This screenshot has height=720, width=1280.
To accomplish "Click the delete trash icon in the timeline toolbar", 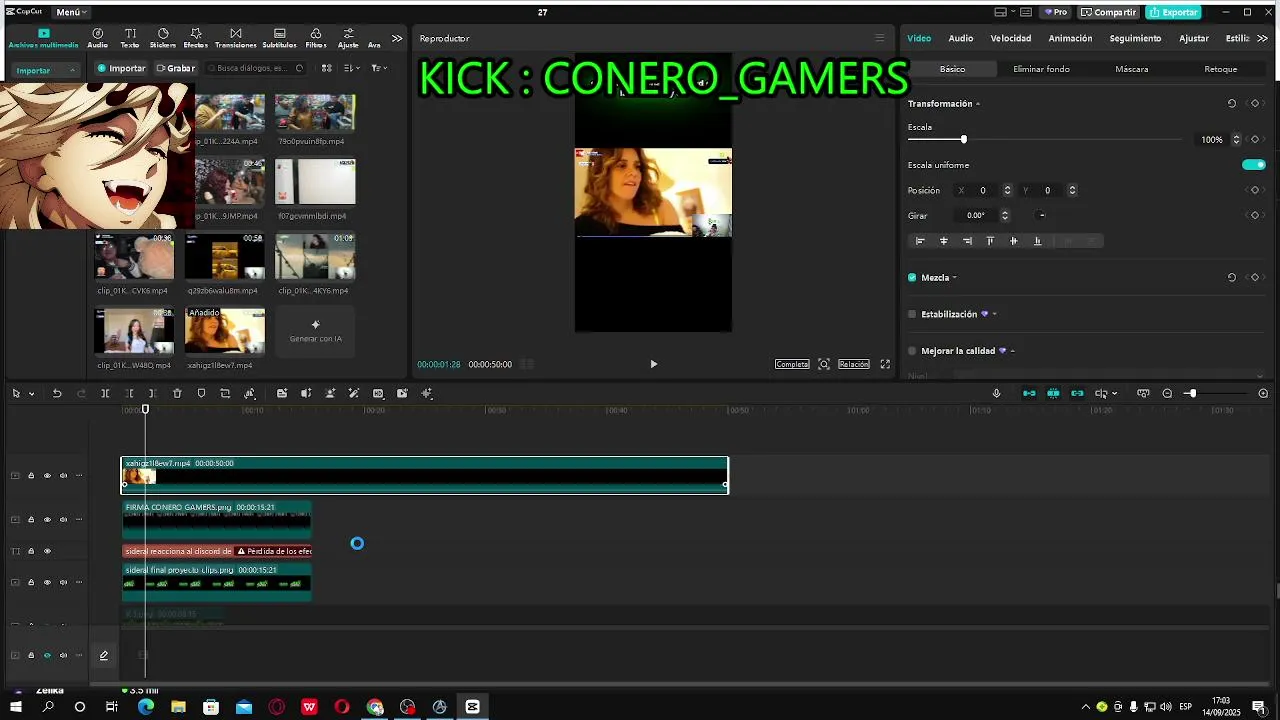I will coord(177,393).
